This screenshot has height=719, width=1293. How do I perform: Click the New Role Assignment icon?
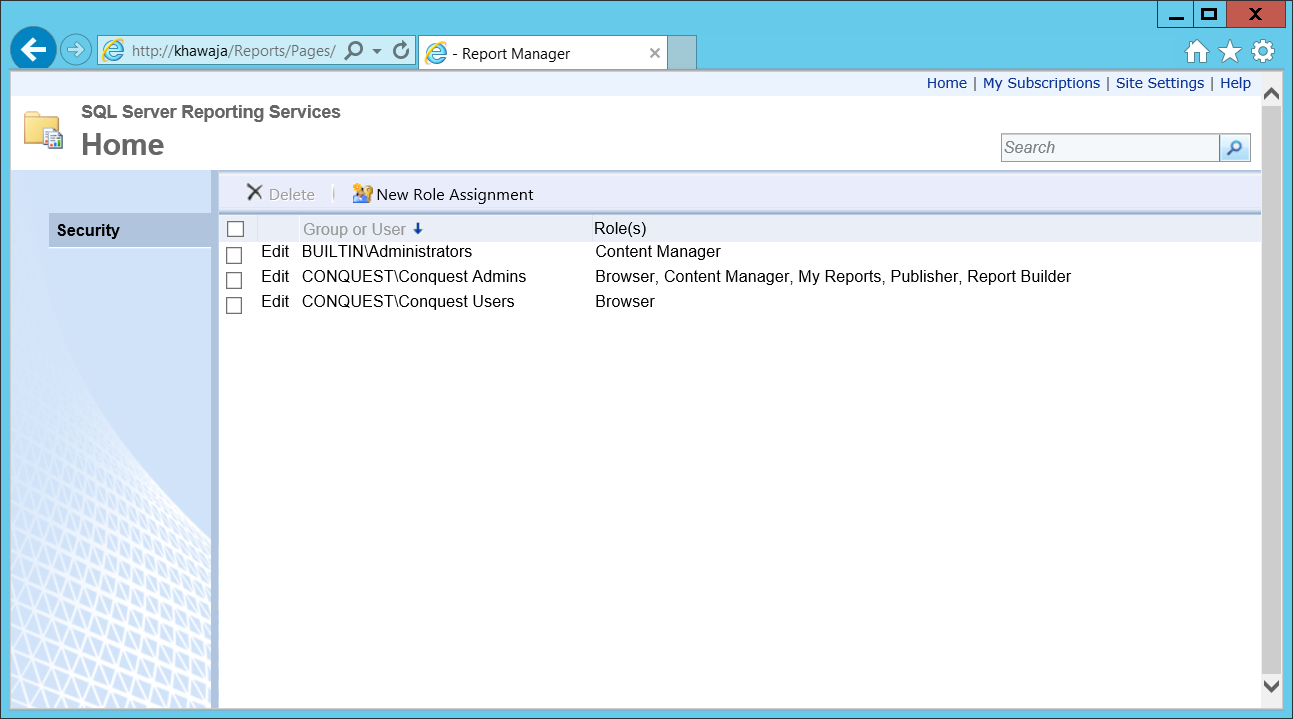(362, 194)
